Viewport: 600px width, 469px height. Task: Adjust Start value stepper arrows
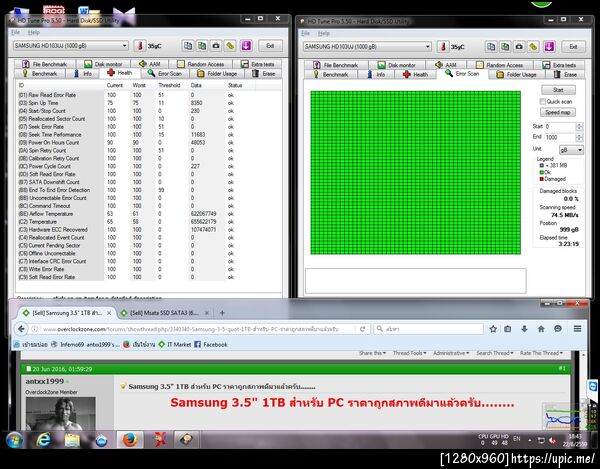[579, 126]
